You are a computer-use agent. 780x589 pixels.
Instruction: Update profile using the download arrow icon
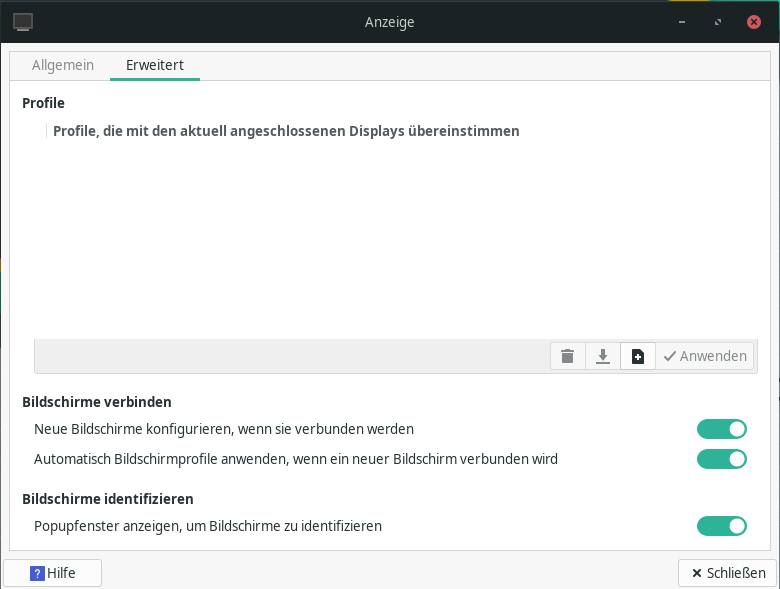603,356
